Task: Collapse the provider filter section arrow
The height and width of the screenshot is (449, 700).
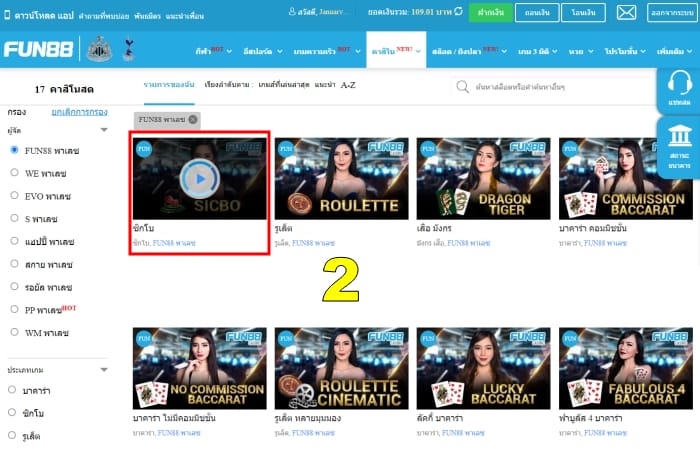Action: [x=104, y=130]
